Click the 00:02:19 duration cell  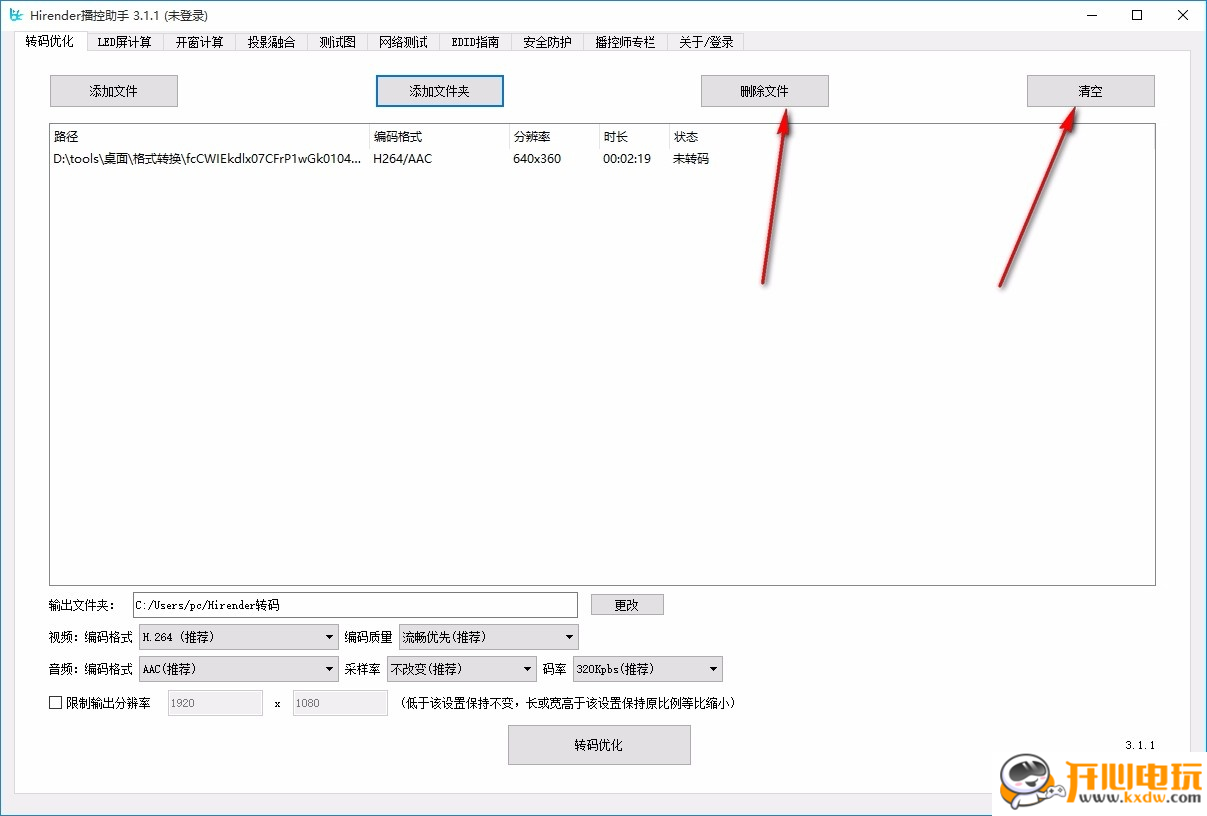[627, 158]
